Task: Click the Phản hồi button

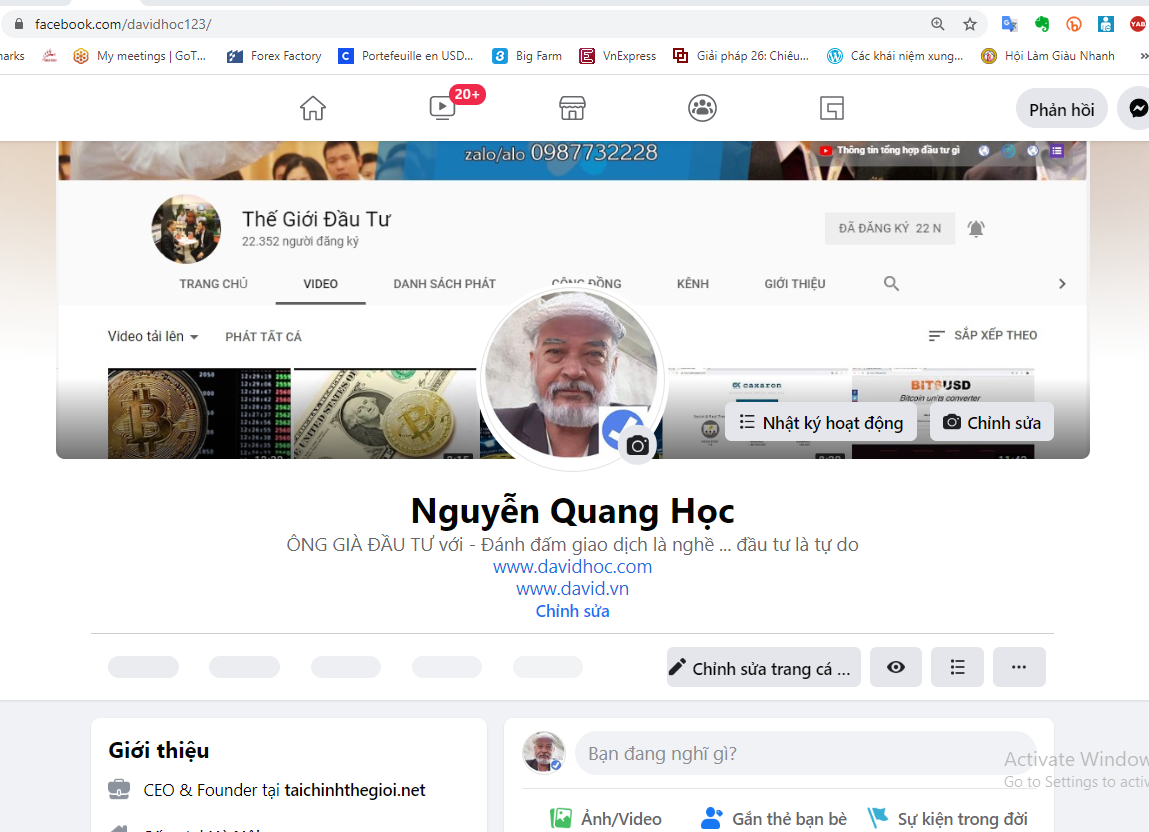Action: click(x=1061, y=109)
